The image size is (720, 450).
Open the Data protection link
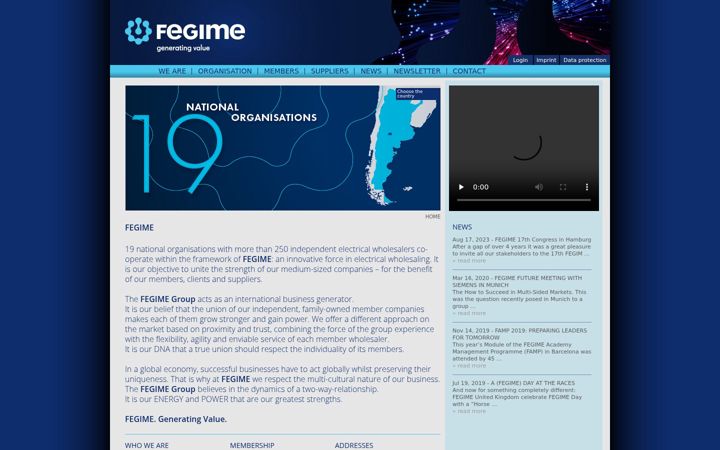click(585, 60)
